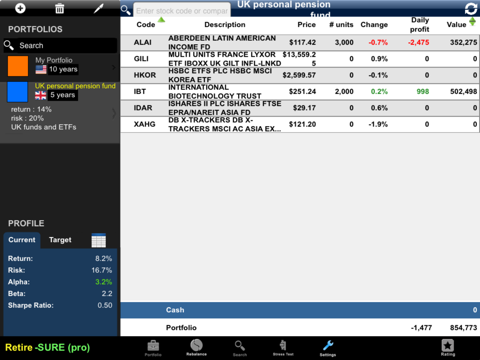The image size is (480, 360).
Task: Click the Retire-SURE (pro) logo text
Action: [x=48, y=348]
